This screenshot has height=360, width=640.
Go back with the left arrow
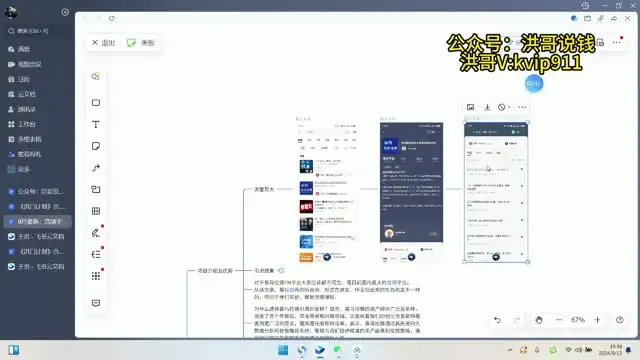pyautogui.click(x=85, y=18)
